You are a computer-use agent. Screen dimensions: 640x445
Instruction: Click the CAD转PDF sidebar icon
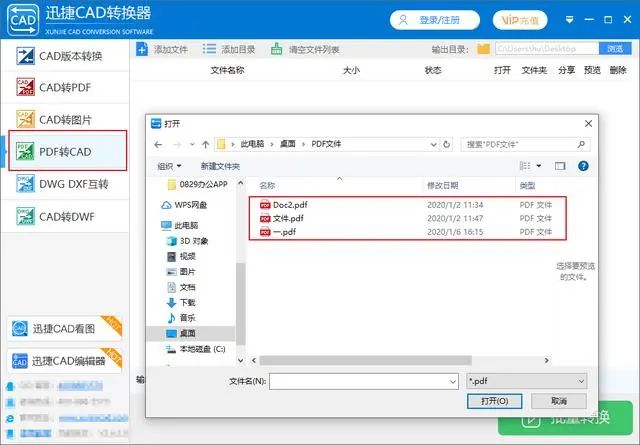[25, 87]
